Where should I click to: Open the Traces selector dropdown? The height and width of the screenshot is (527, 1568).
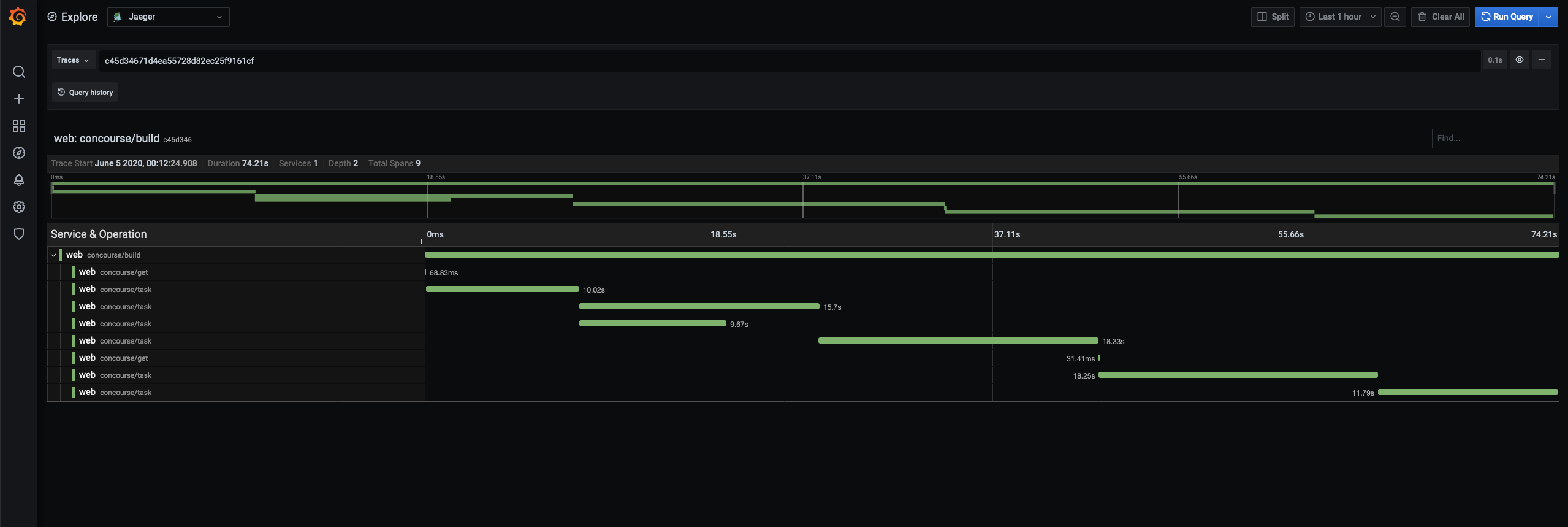click(x=74, y=60)
